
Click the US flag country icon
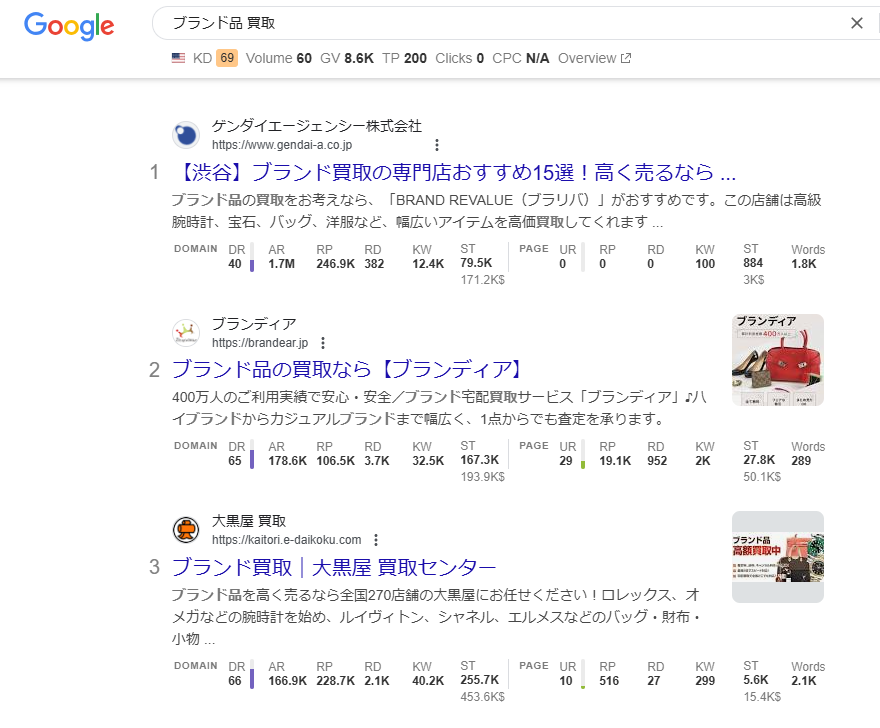178,58
